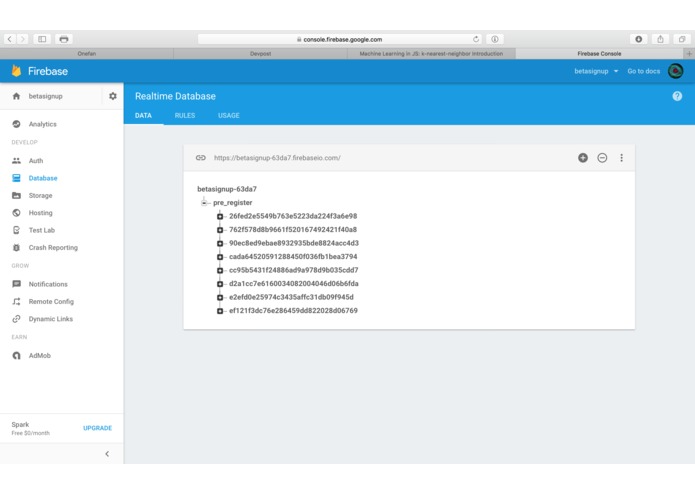Select the Firebase Console browser tab
The width and height of the screenshot is (695, 494).
coord(599,54)
